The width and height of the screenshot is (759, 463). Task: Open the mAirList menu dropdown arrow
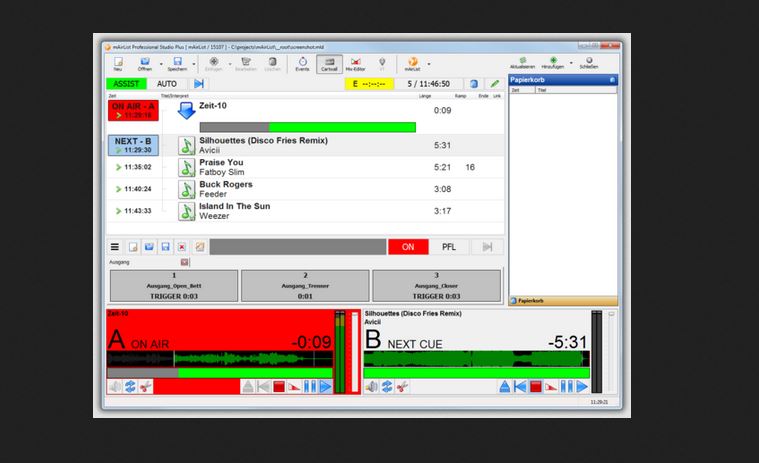coord(428,64)
